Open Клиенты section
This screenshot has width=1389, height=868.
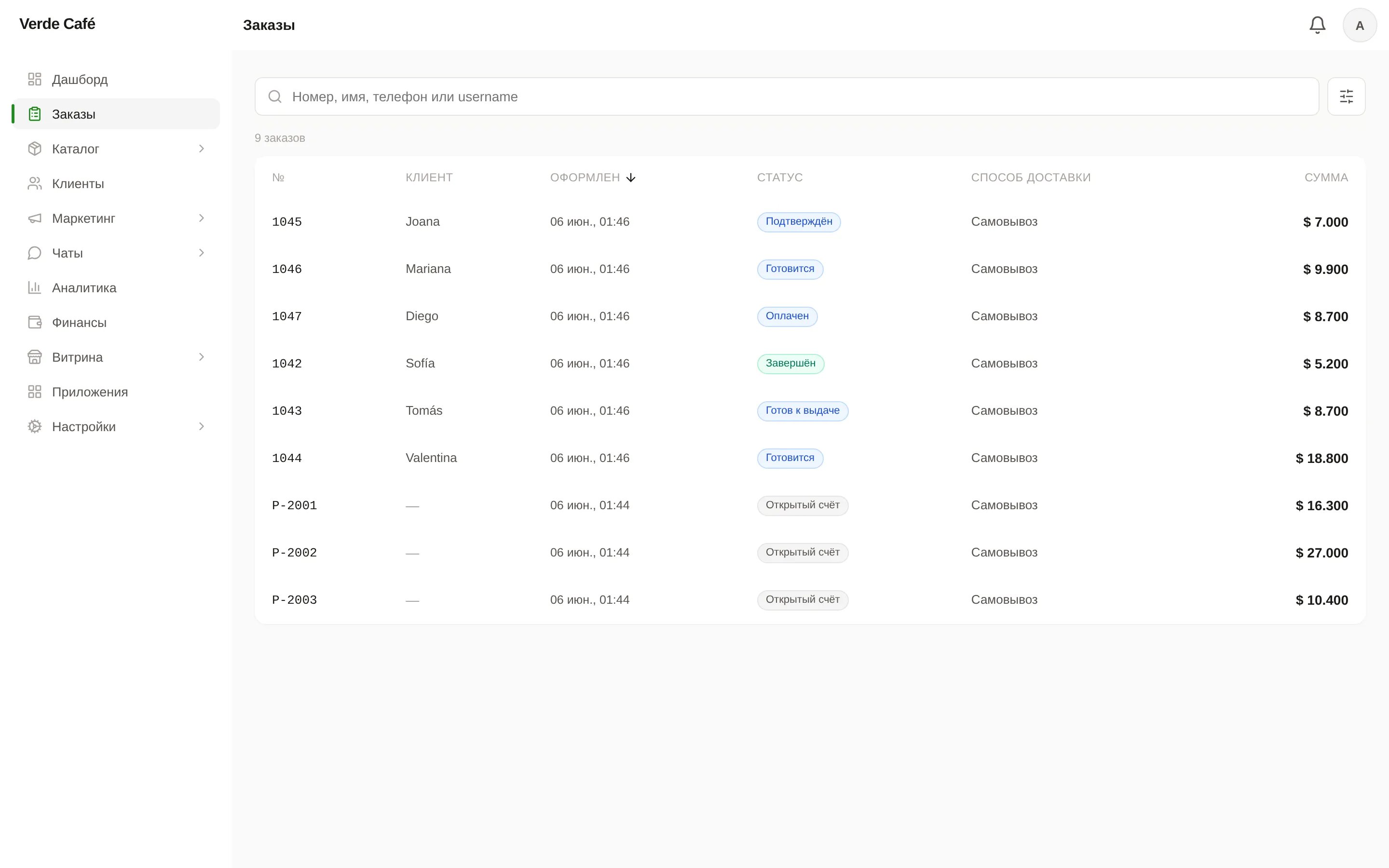tap(116, 183)
